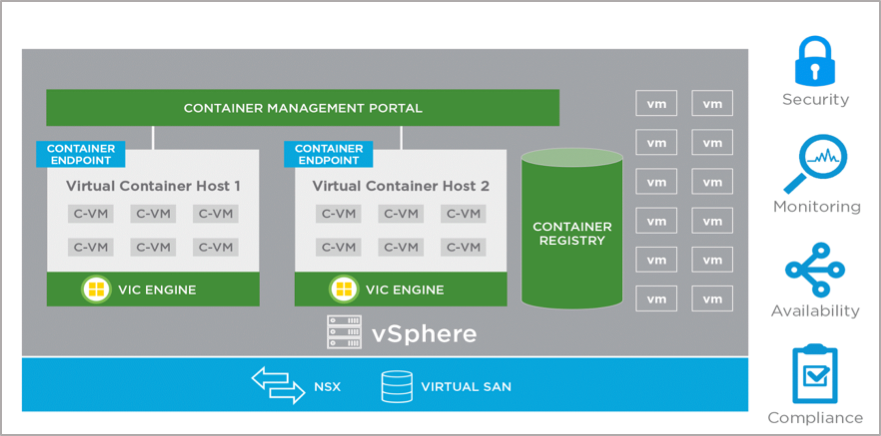This screenshot has width=881, height=436.
Task: Select the Monitoring magnifier icon
Action: [x=815, y=164]
